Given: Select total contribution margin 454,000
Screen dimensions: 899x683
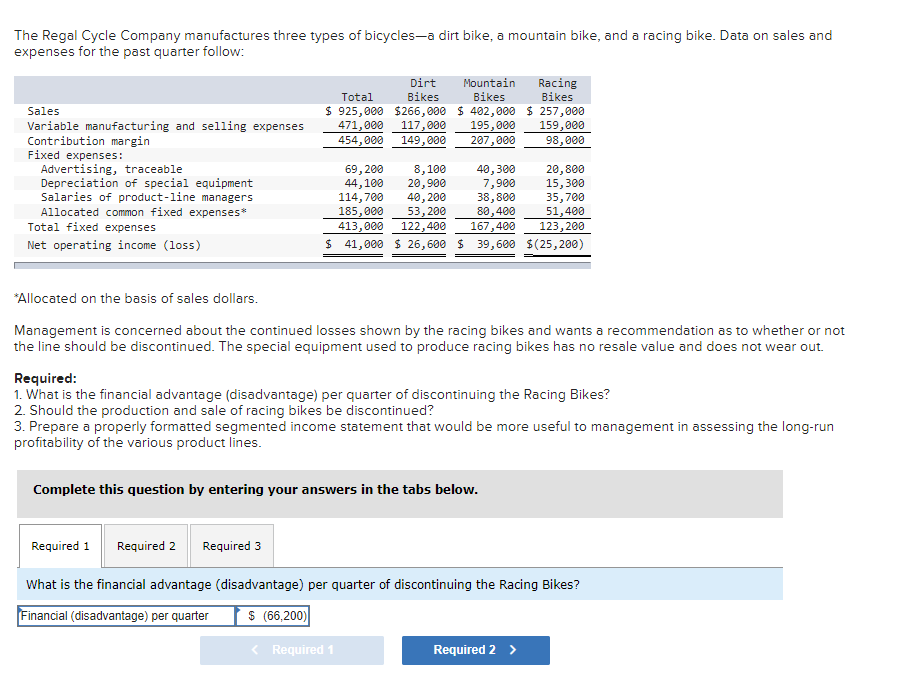Looking at the screenshot, I should pyautogui.click(x=361, y=140).
